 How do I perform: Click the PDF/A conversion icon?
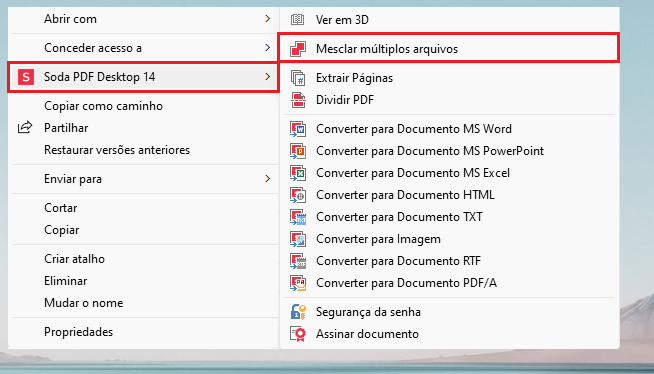click(298, 283)
